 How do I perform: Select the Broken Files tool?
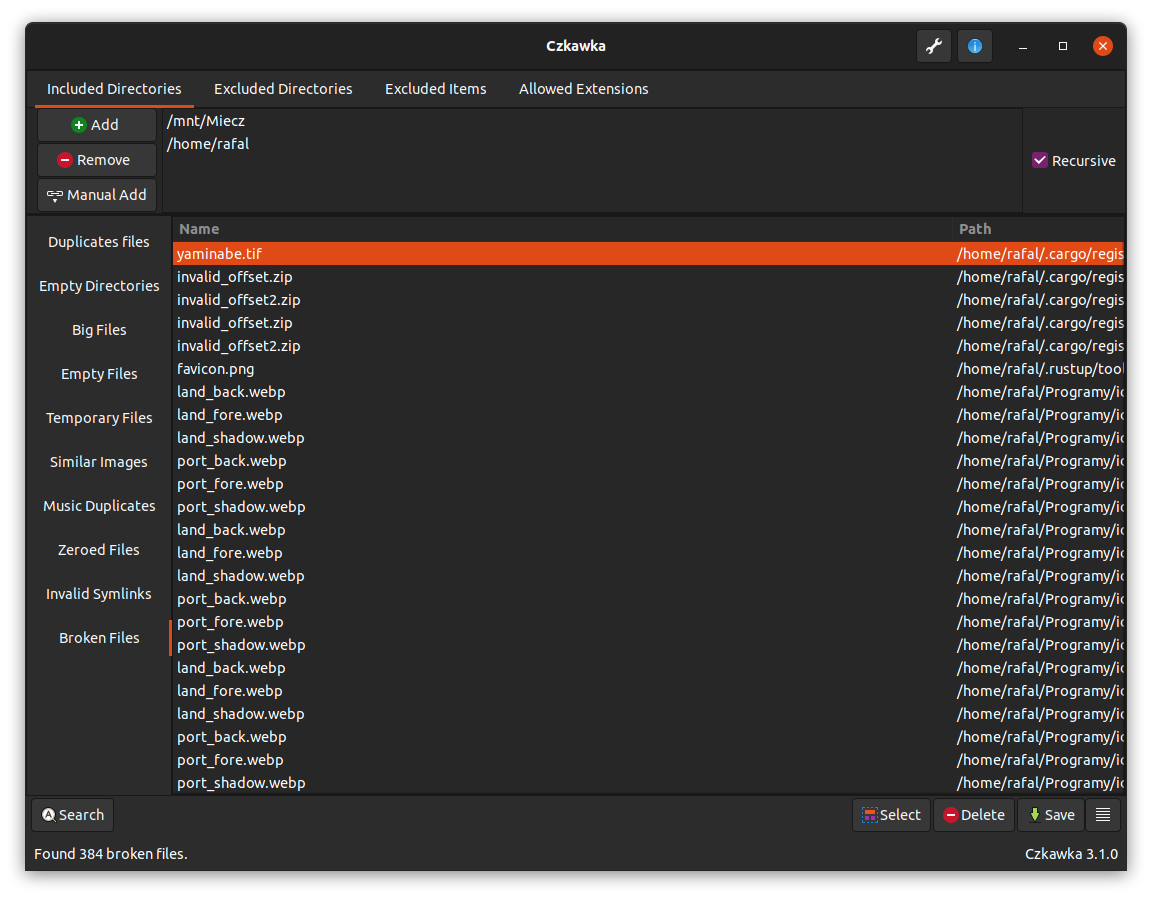98,638
